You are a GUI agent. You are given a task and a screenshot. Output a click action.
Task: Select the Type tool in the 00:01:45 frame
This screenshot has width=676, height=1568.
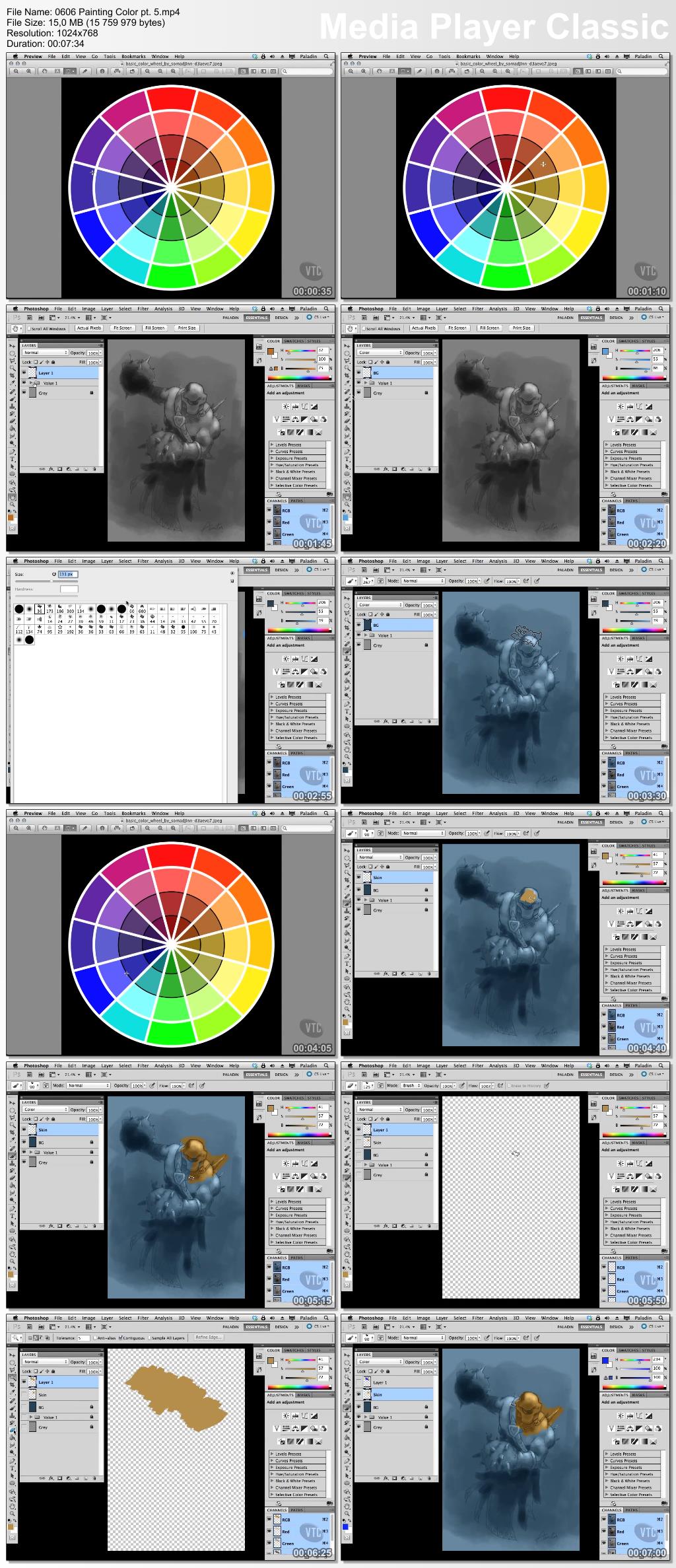[13, 460]
